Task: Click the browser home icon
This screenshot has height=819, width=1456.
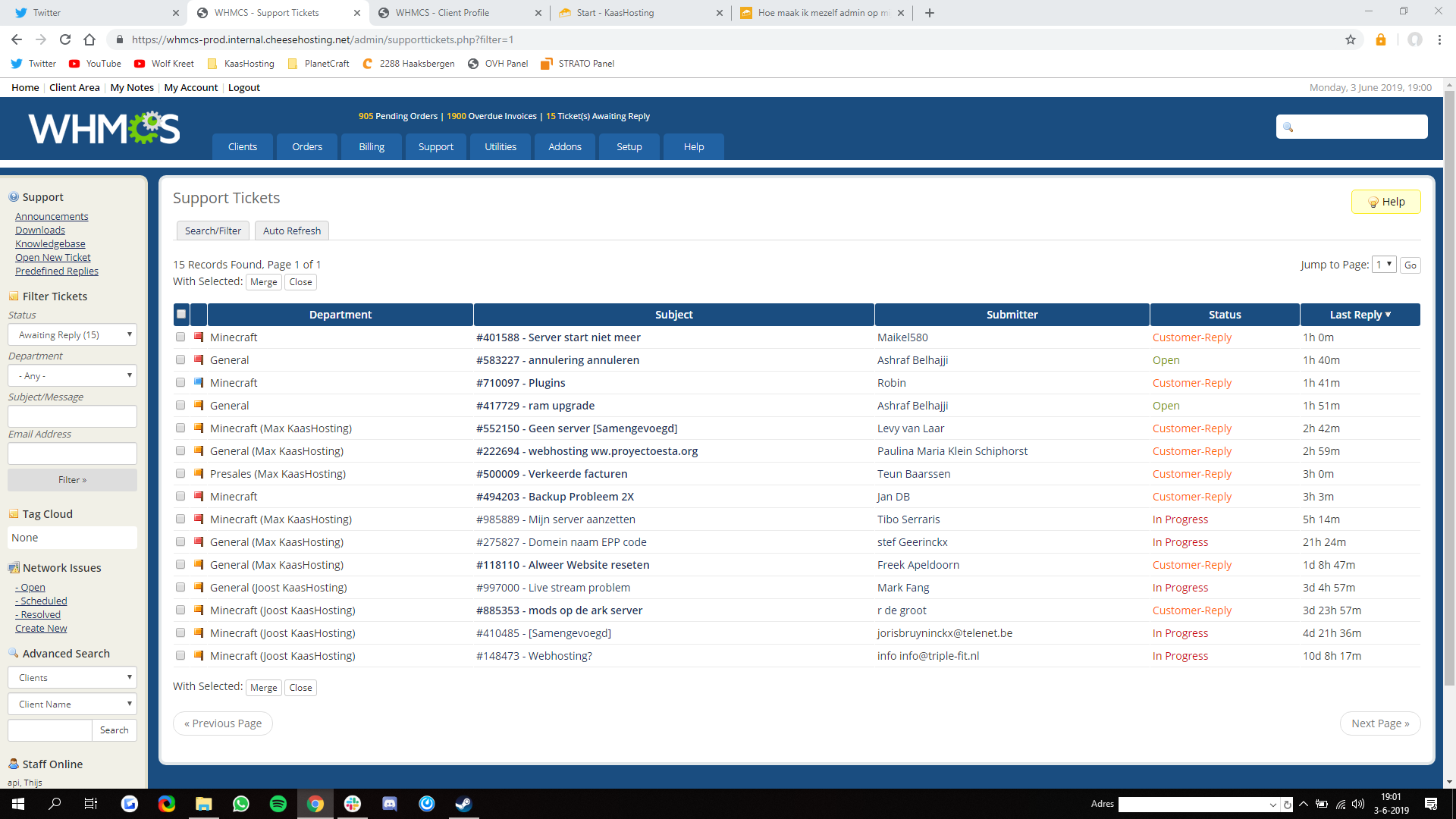Action: tap(89, 39)
